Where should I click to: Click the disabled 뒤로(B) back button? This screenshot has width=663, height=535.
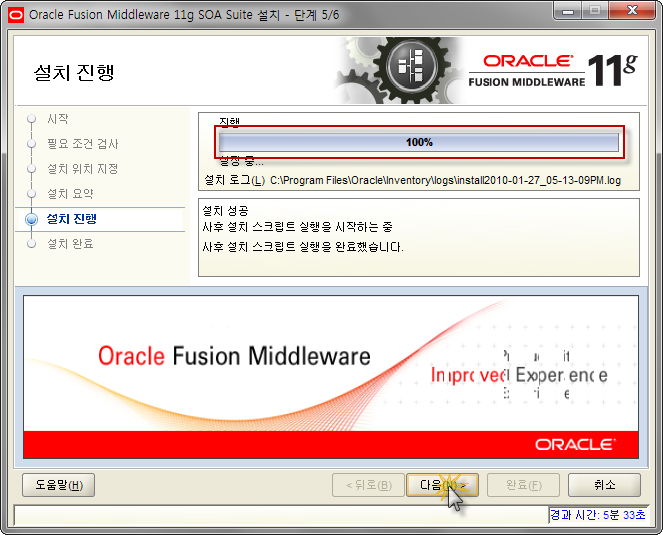coord(368,485)
